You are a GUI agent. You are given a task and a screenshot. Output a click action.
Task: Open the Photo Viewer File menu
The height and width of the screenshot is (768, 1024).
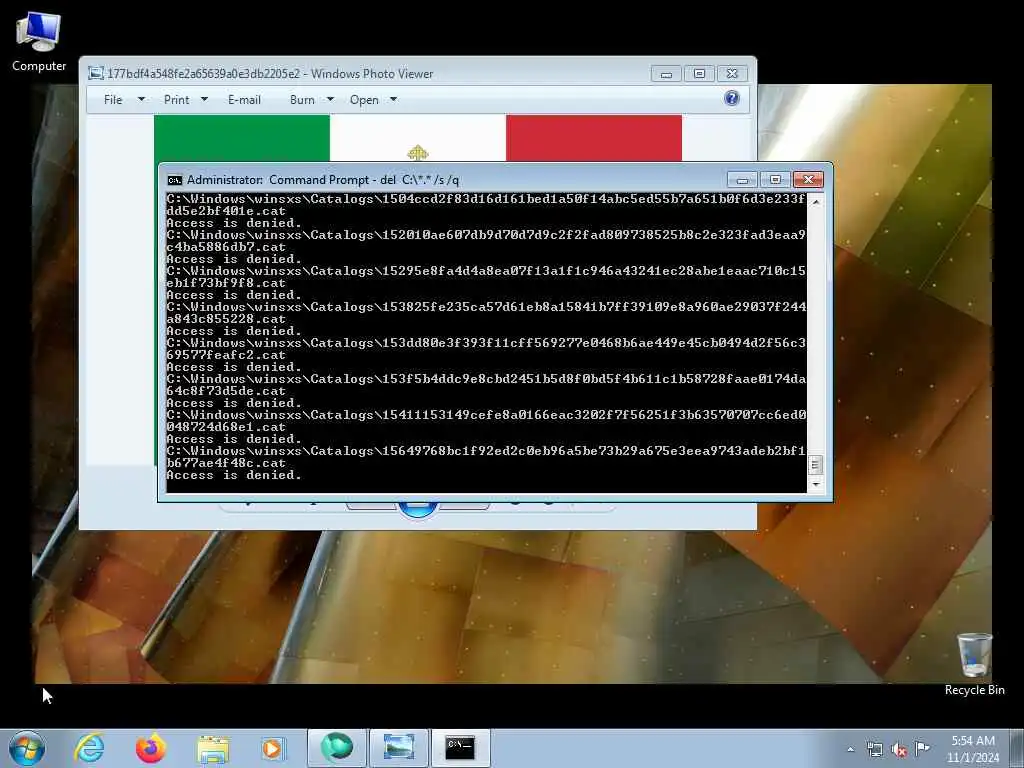tap(113, 100)
